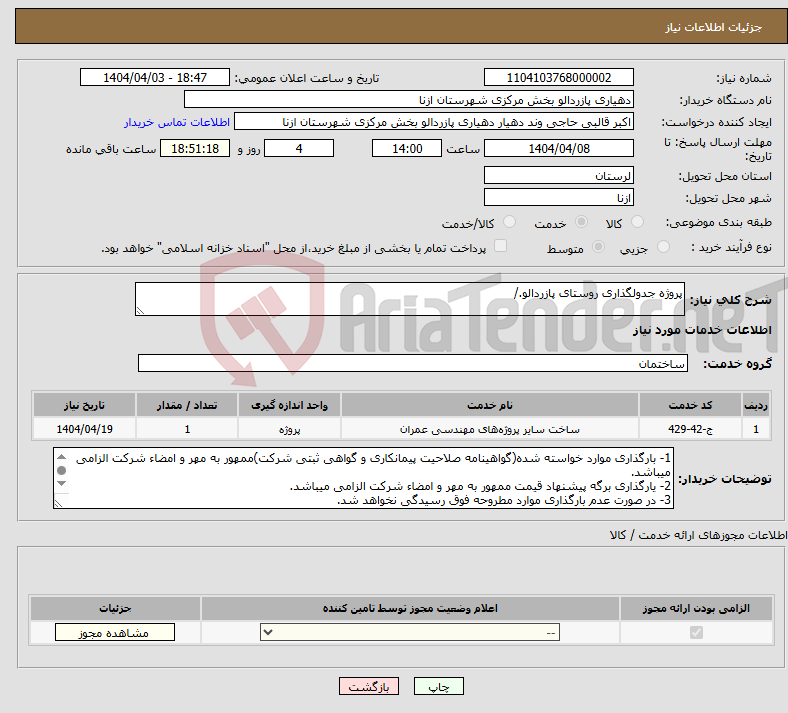
Task: Click the جزئیات column header in permits table
Action: pyautogui.click(x=115, y=608)
